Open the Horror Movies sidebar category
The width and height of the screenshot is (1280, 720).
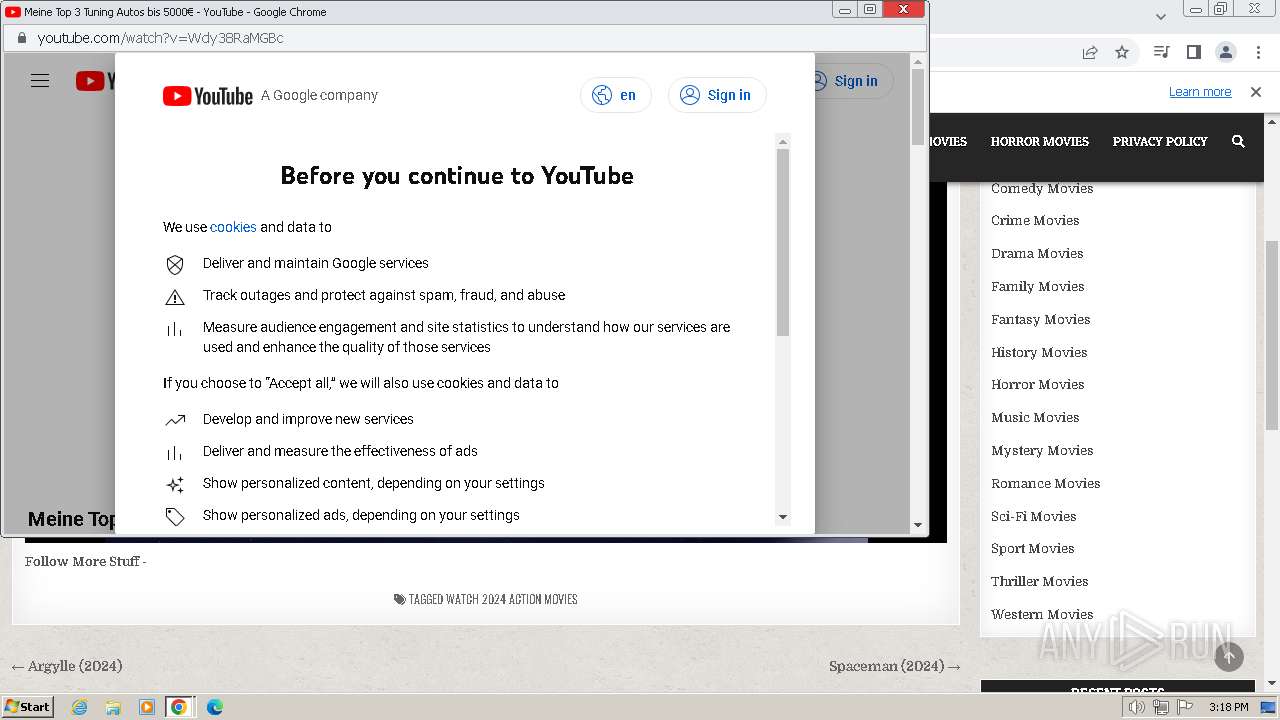click(1038, 384)
